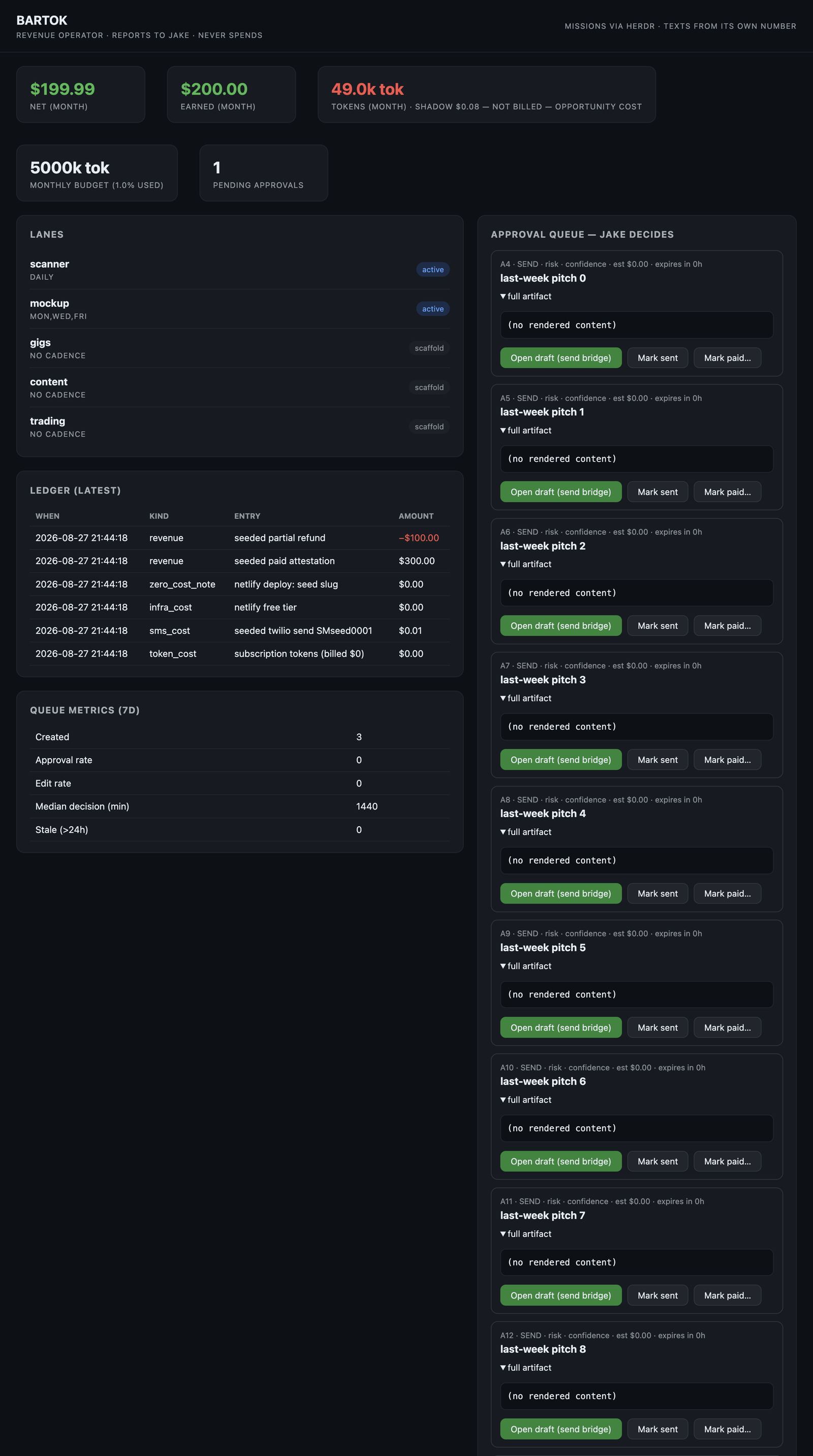Viewport: 813px width, 1456px height.
Task: Select the content lane name
Action: click(x=49, y=381)
